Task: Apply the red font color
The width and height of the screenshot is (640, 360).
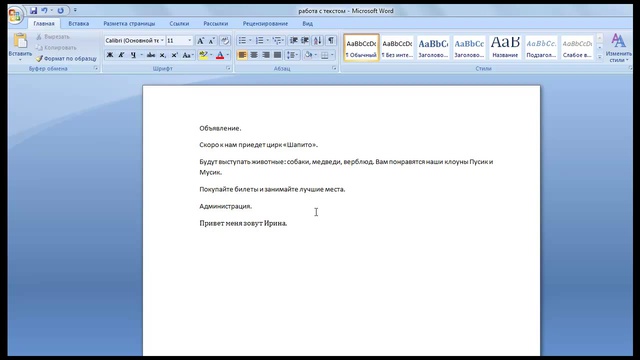Action: point(220,55)
